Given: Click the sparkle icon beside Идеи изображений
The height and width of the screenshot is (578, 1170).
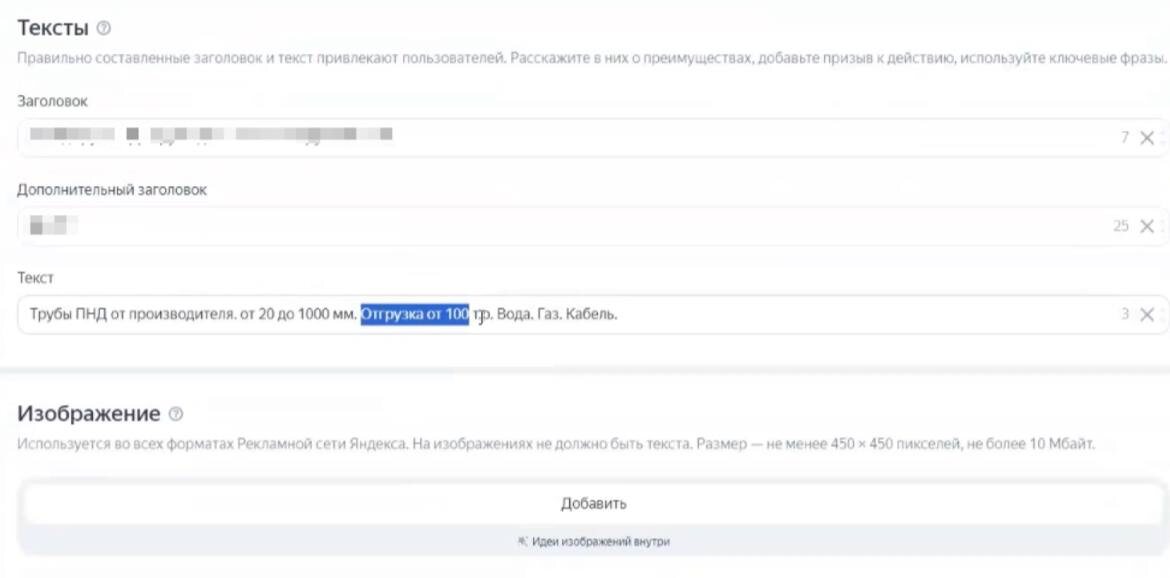Looking at the screenshot, I should pyautogui.click(x=522, y=541).
